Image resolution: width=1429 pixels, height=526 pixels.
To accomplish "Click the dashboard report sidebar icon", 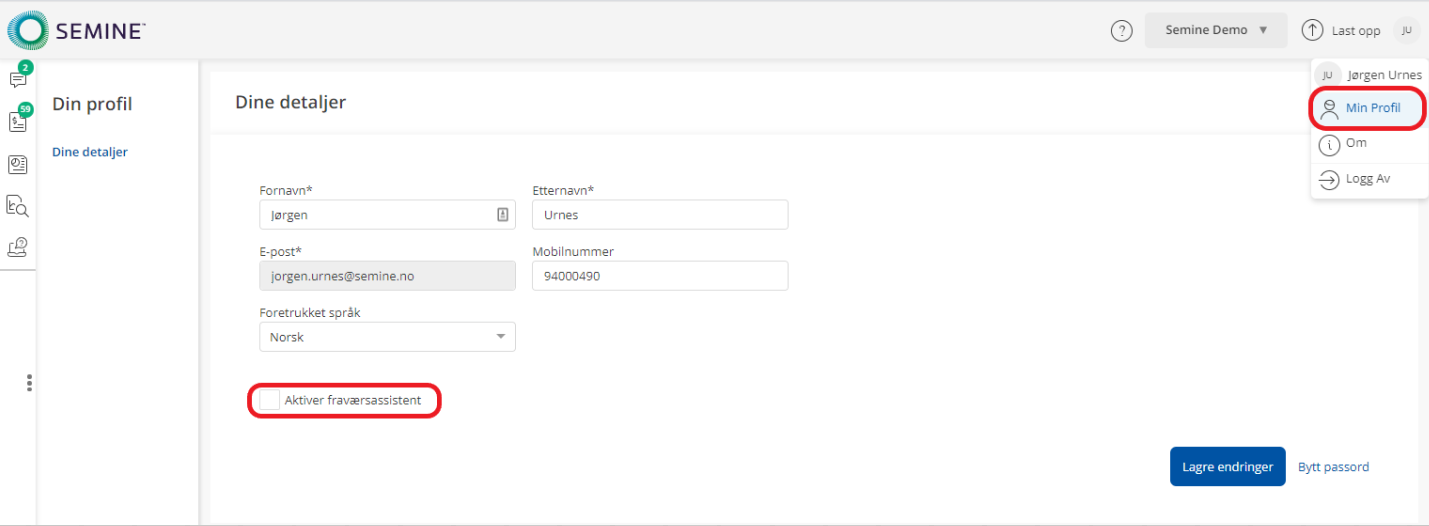I will click(x=17, y=164).
